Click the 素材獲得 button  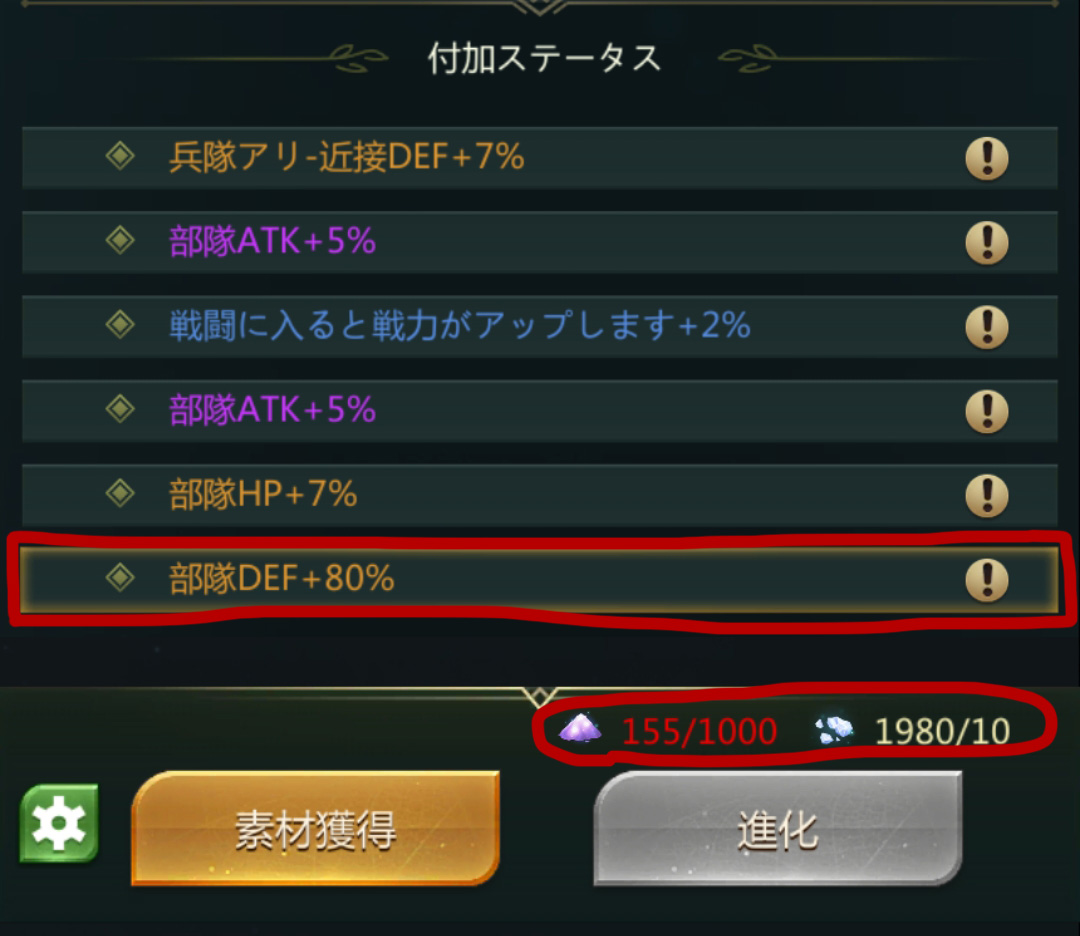(x=315, y=829)
